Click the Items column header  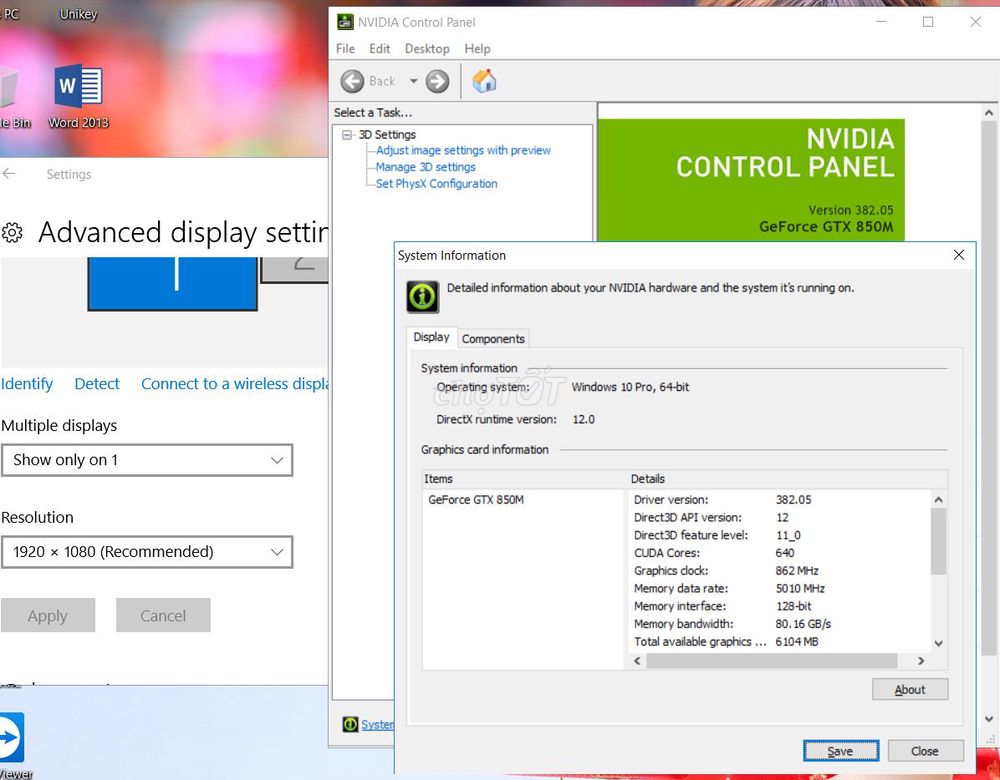pos(523,479)
